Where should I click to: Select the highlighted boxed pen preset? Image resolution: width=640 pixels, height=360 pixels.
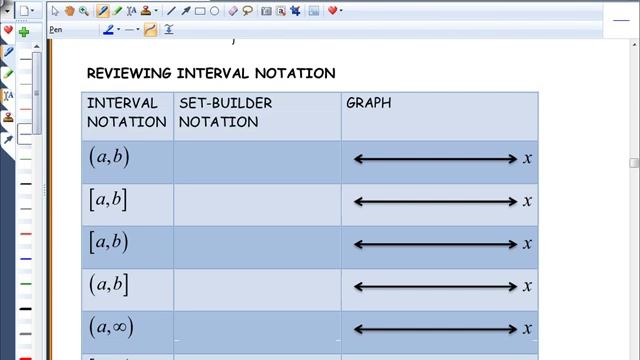coord(25,134)
